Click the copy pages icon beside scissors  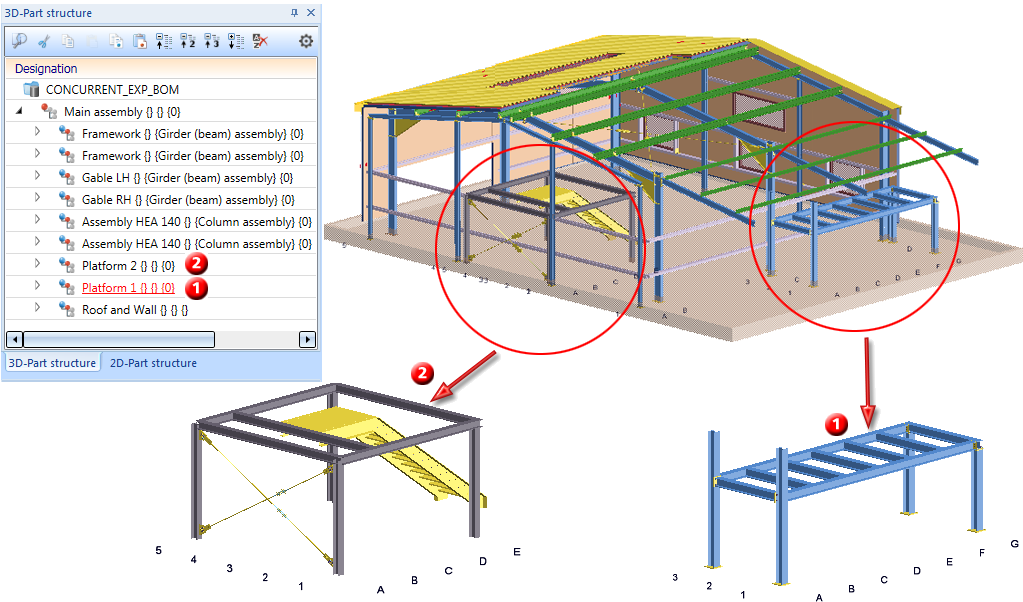(67, 41)
